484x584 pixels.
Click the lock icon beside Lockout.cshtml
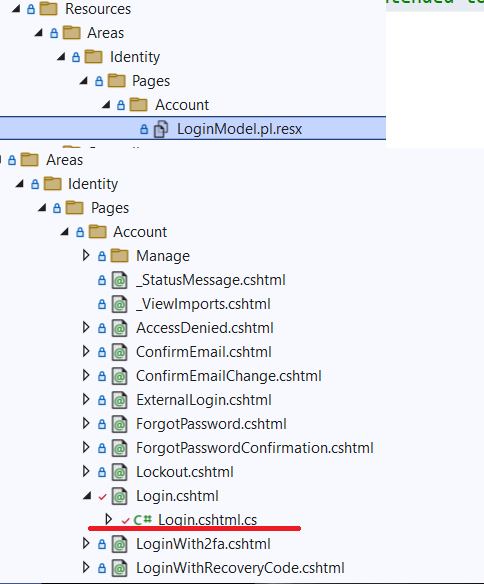click(102, 472)
